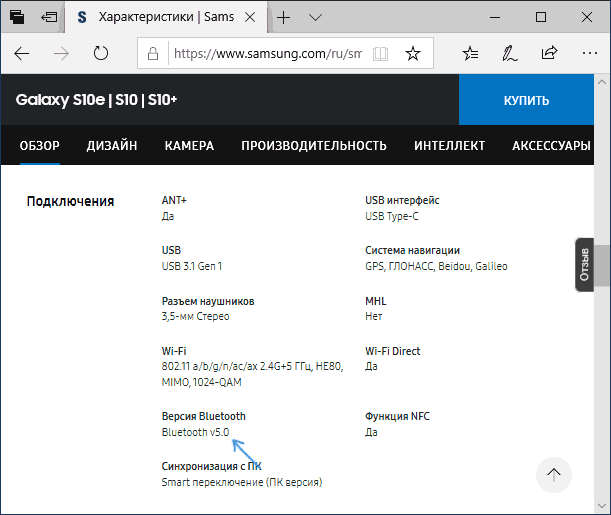Image resolution: width=611 pixels, height=515 pixels.
Task: Open the tabs you've set aside icon
Action: [x=17, y=17]
